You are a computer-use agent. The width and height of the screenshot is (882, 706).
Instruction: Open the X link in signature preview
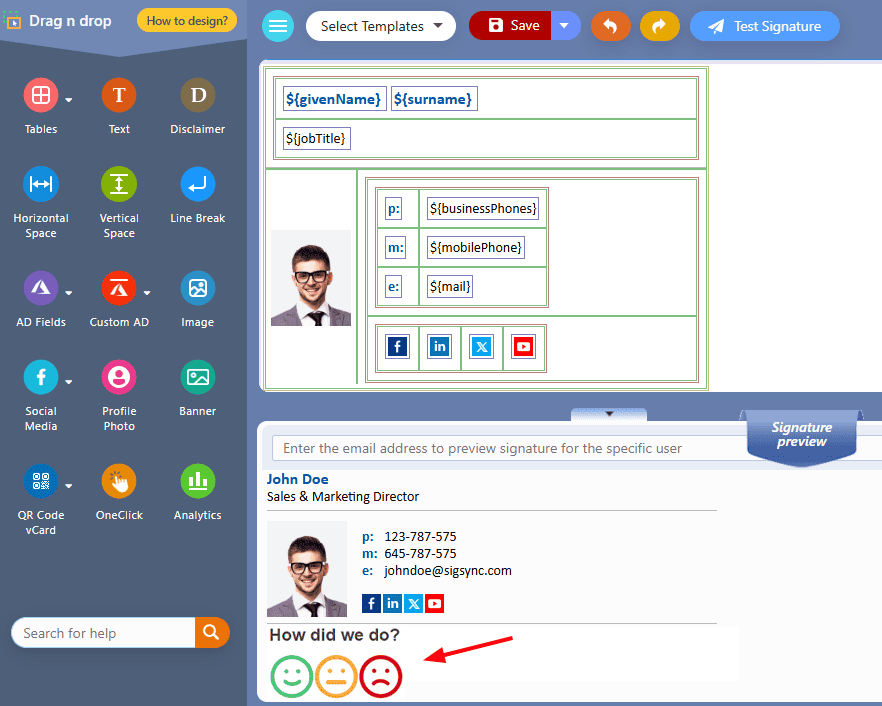click(x=413, y=604)
